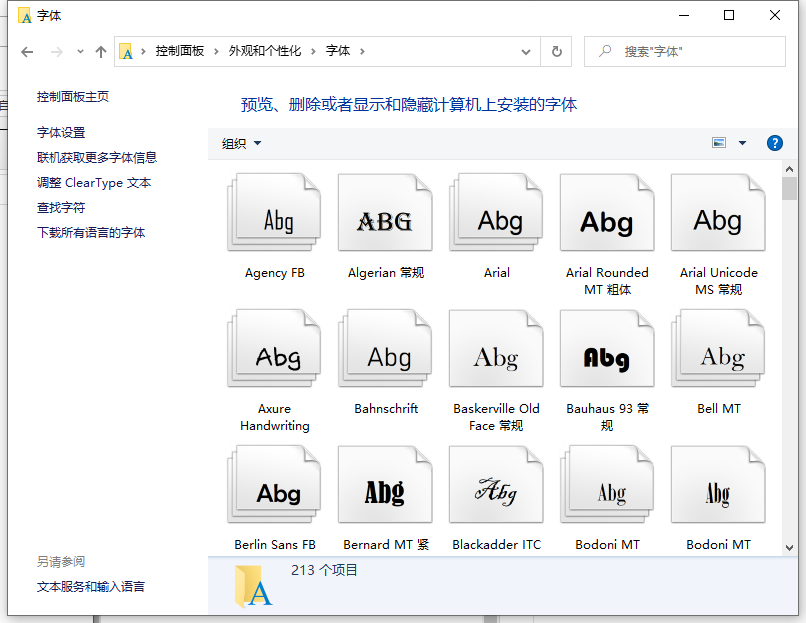Open the 字体设置 link

(61, 132)
